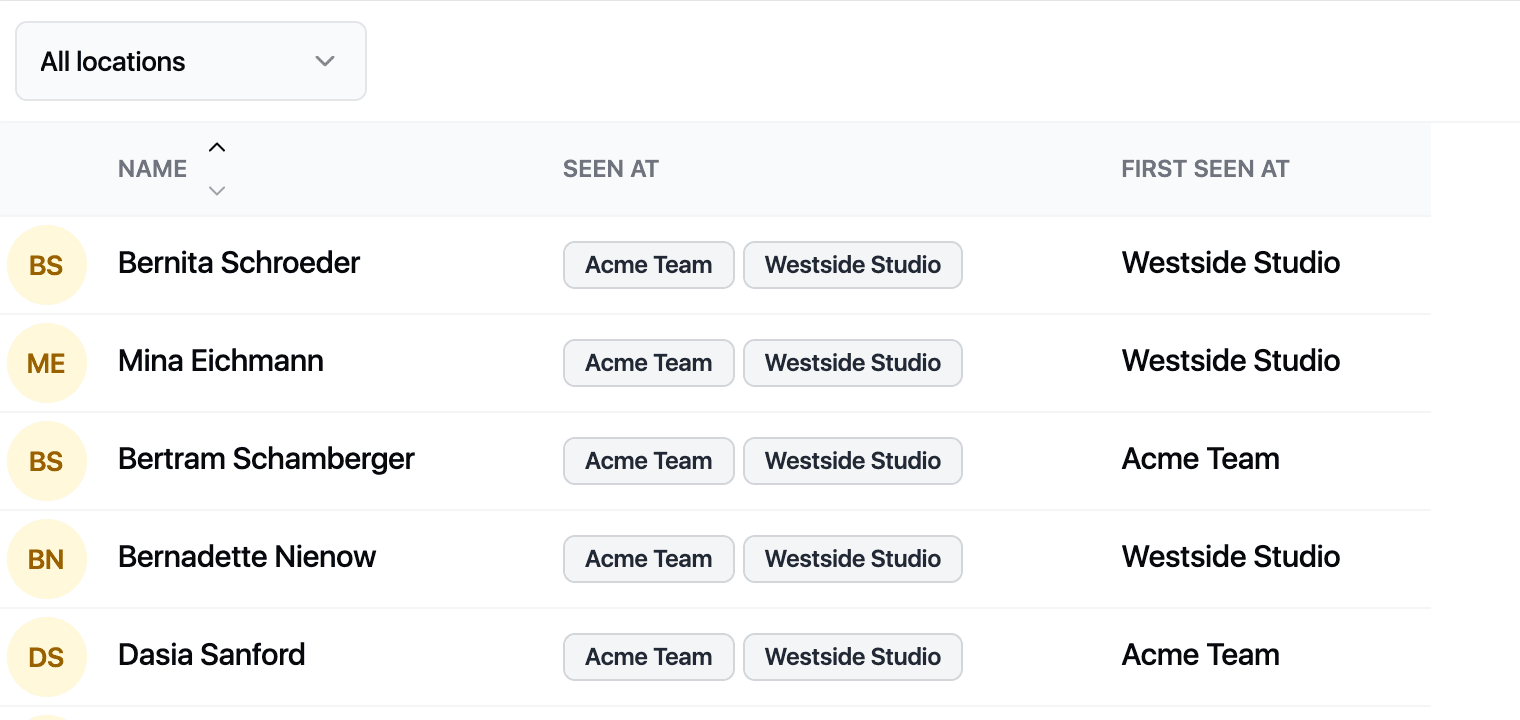Click Acme Team tag for Bernita Schroeder

coord(649,265)
